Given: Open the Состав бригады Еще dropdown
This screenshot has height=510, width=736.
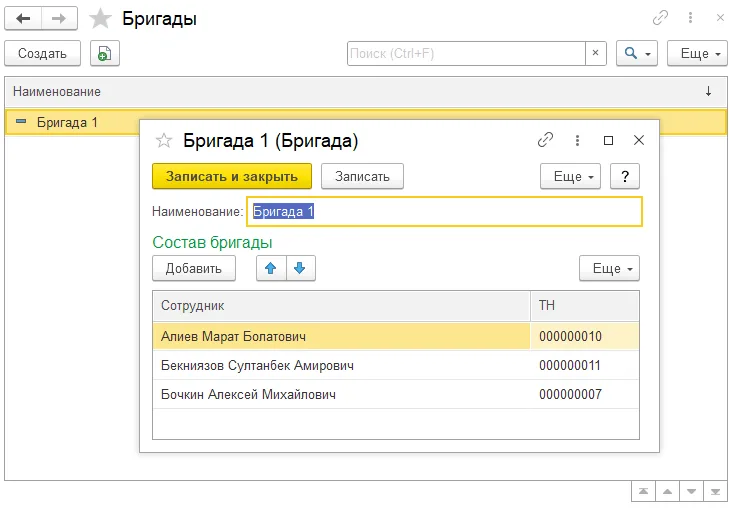Looking at the screenshot, I should point(609,268).
